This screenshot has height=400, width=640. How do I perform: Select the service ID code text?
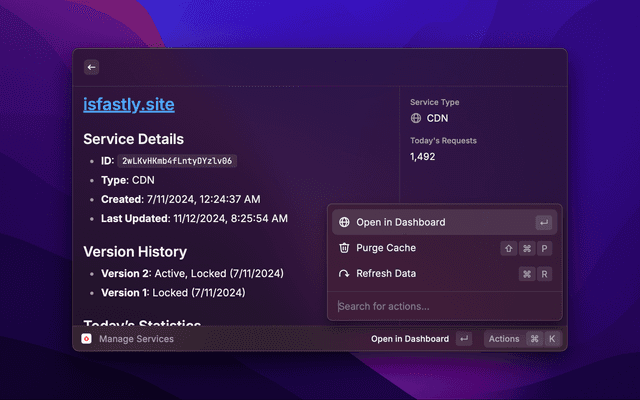click(x=176, y=160)
